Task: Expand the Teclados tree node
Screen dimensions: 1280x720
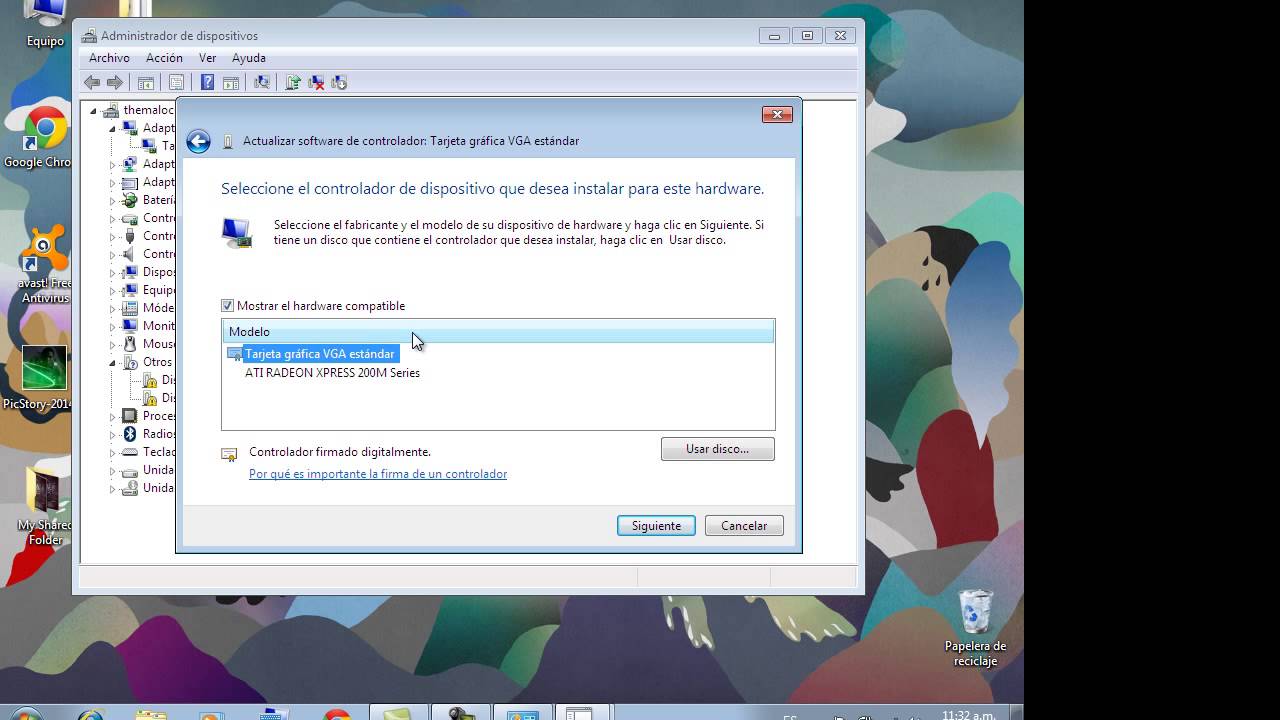Action: [113, 452]
